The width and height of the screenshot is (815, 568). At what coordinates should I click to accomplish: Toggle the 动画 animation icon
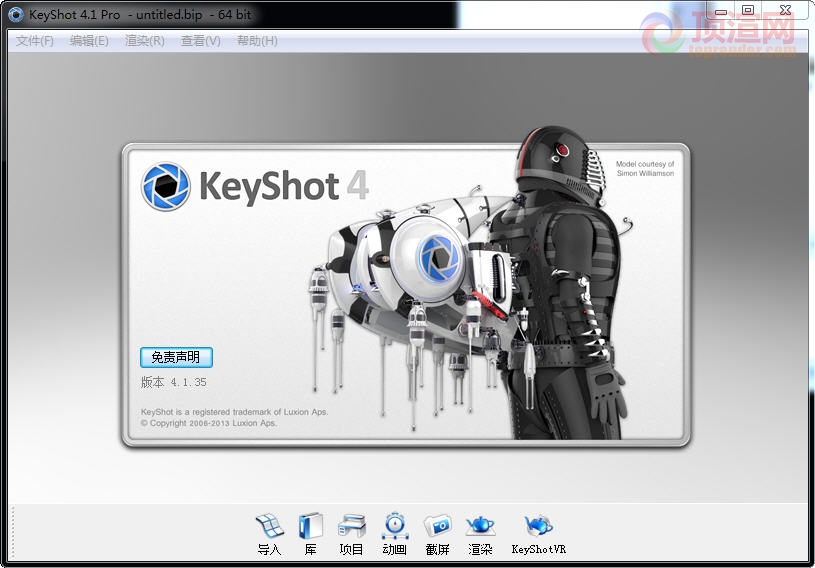coord(395,534)
